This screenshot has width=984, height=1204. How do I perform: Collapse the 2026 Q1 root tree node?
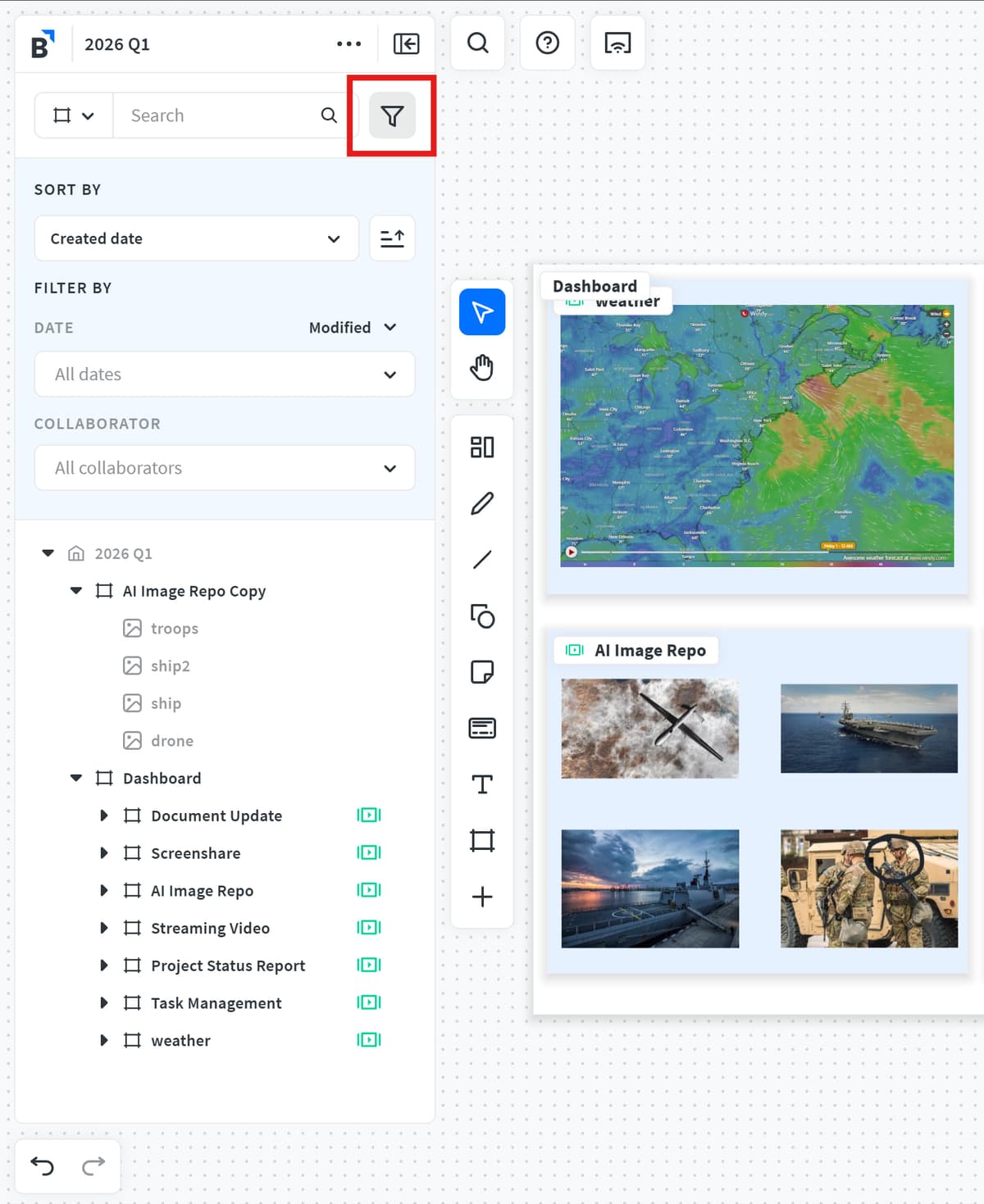[48, 554]
